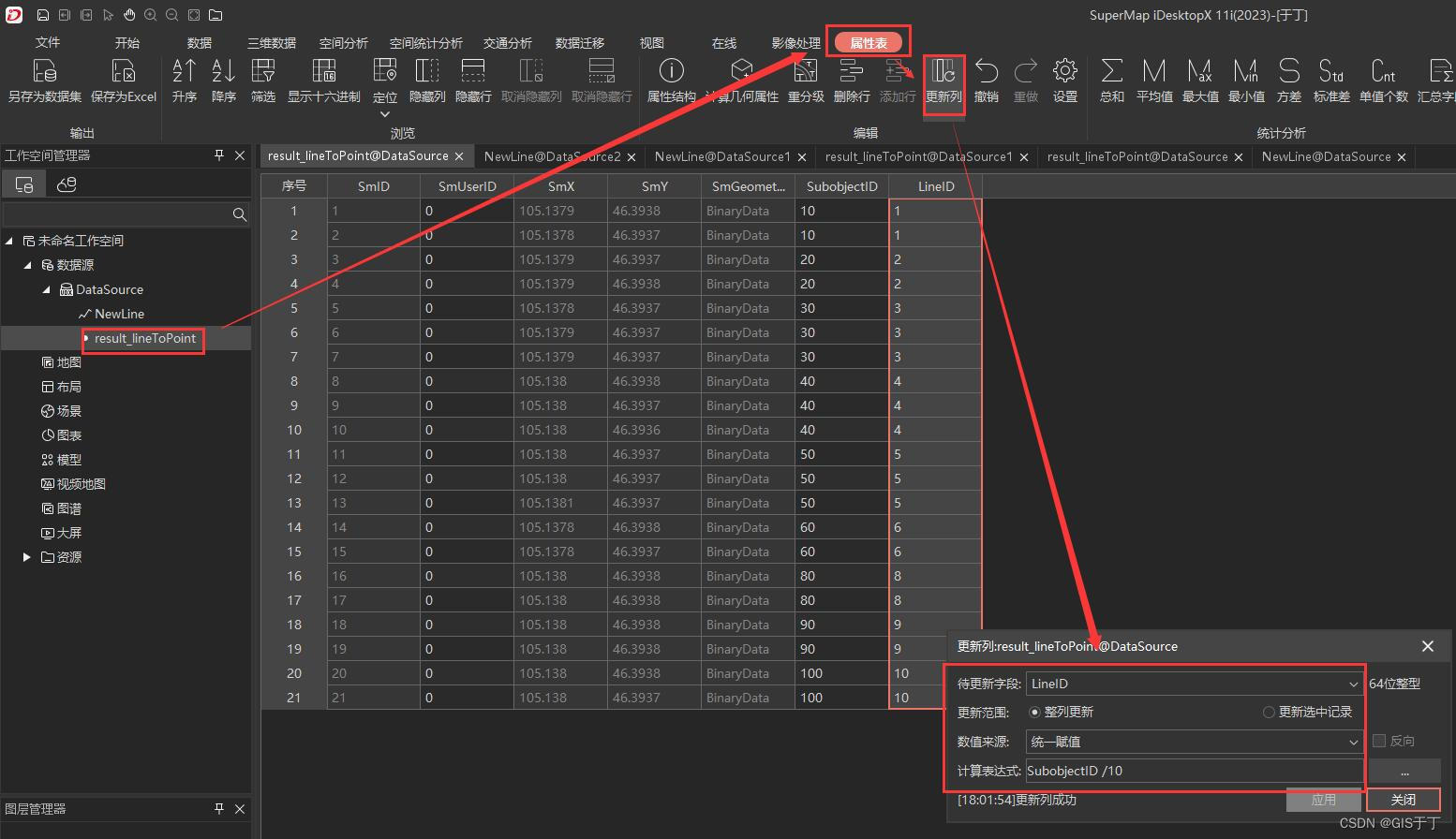Viewport: 1456px width, 839px height.
Task: Close the 图层管理器 panel
Action: coord(240,809)
